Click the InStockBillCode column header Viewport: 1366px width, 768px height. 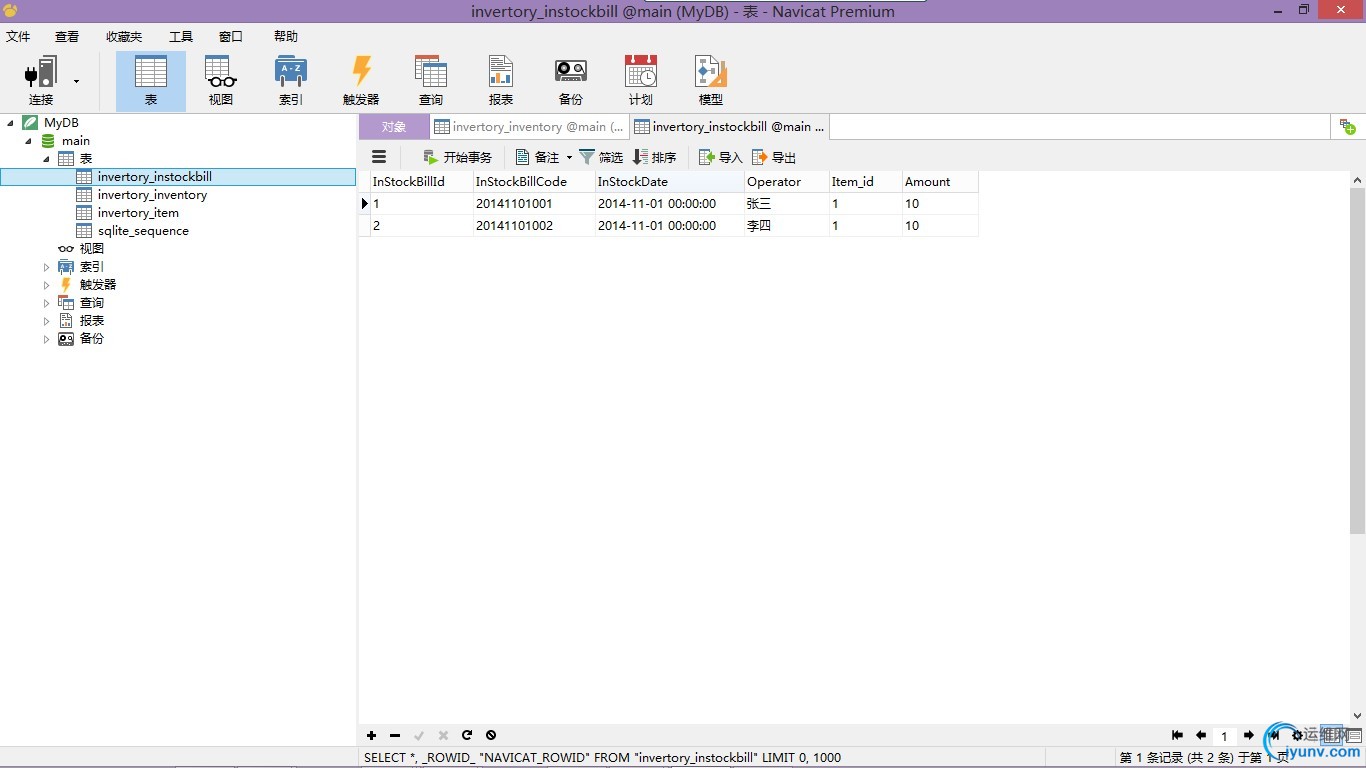[x=533, y=182]
